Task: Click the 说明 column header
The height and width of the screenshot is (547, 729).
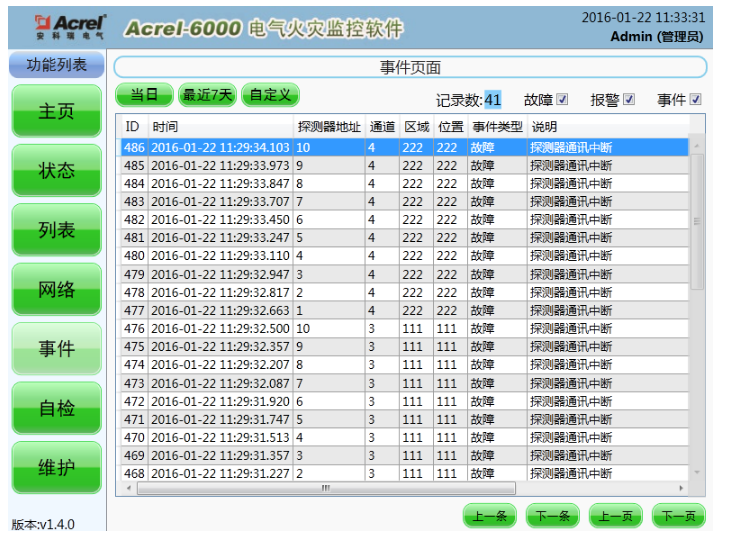Action: click(608, 126)
